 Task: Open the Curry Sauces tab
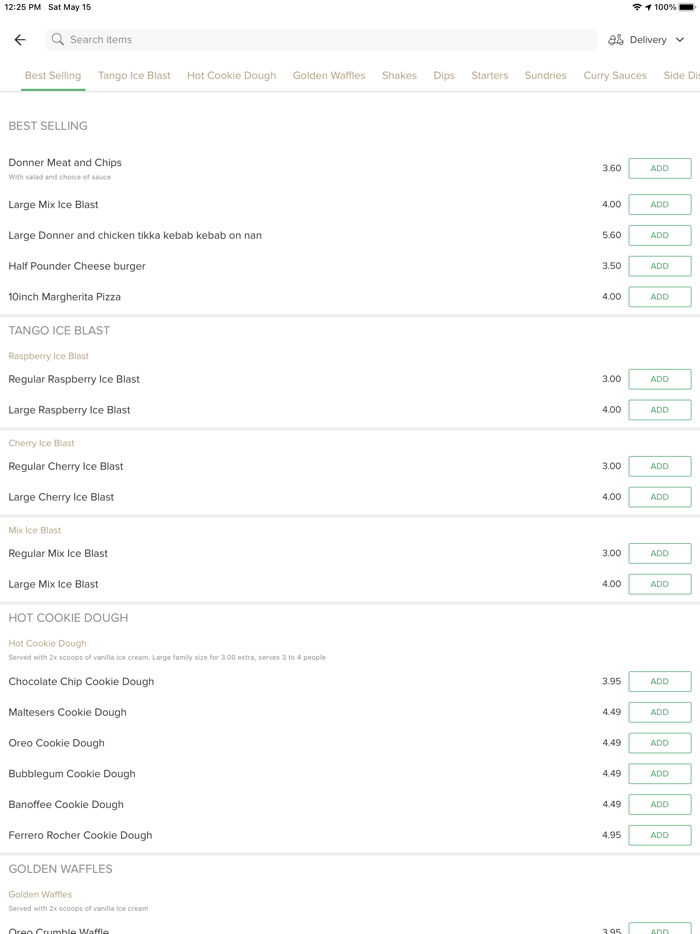pyautogui.click(x=615, y=76)
